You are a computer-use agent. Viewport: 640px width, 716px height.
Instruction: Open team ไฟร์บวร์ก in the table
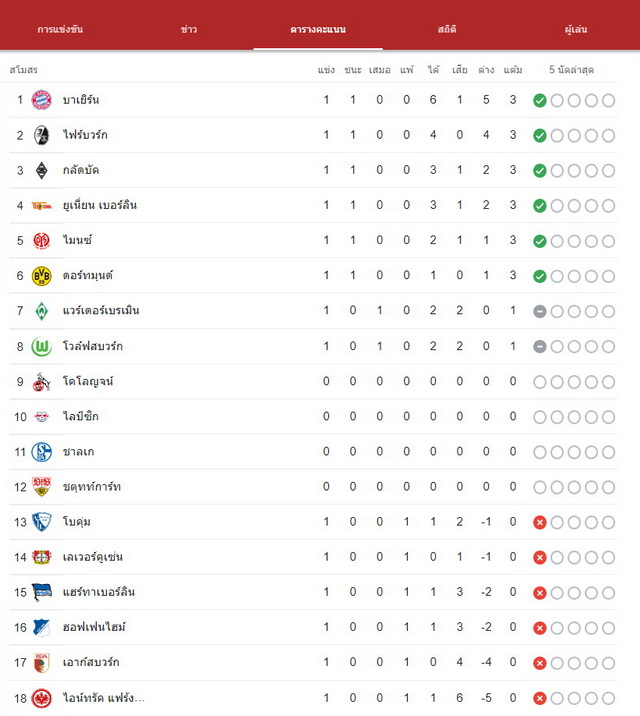pos(85,135)
